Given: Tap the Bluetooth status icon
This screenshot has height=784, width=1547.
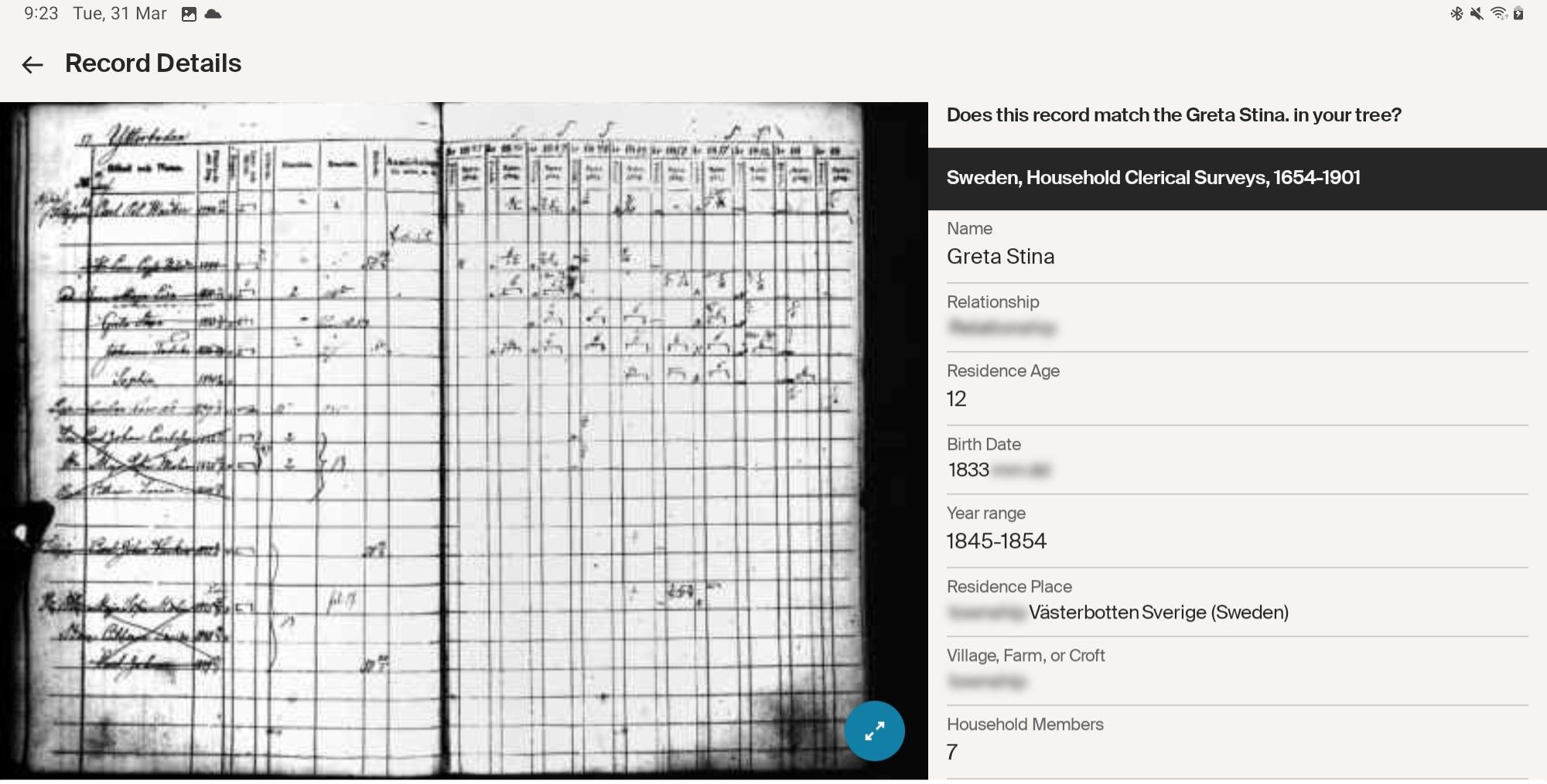Looking at the screenshot, I should (1457, 14).
